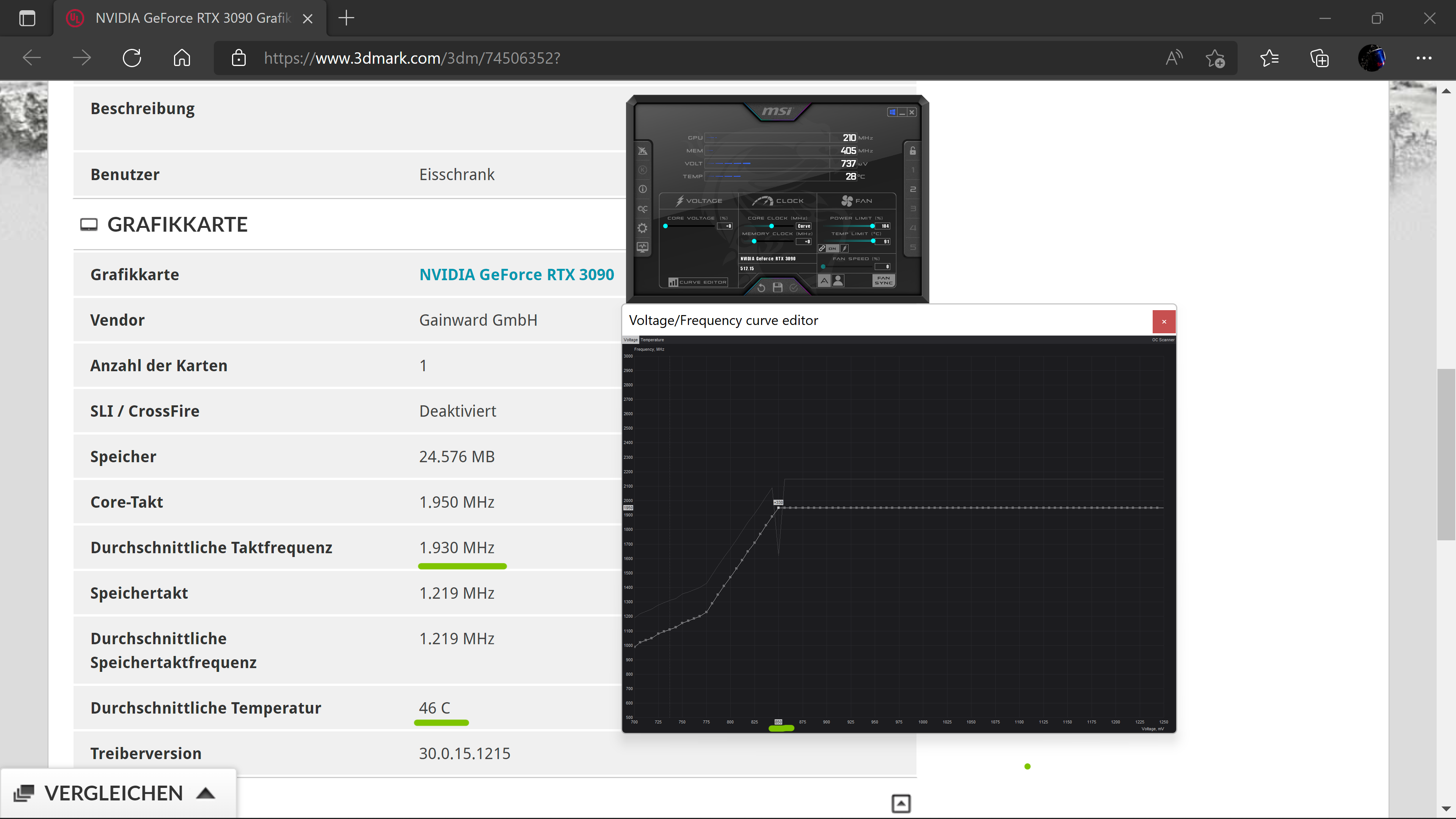Click the browser address bar URL
Screen dimensions: 1456x819
(x=411, y=58)
